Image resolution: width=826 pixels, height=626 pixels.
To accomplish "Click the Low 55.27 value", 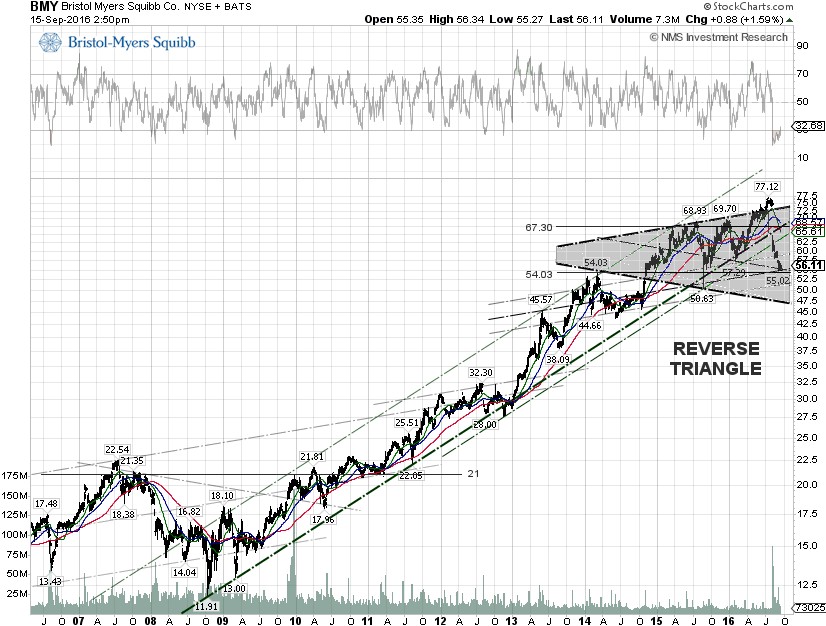I will click(x=517, y=19).
